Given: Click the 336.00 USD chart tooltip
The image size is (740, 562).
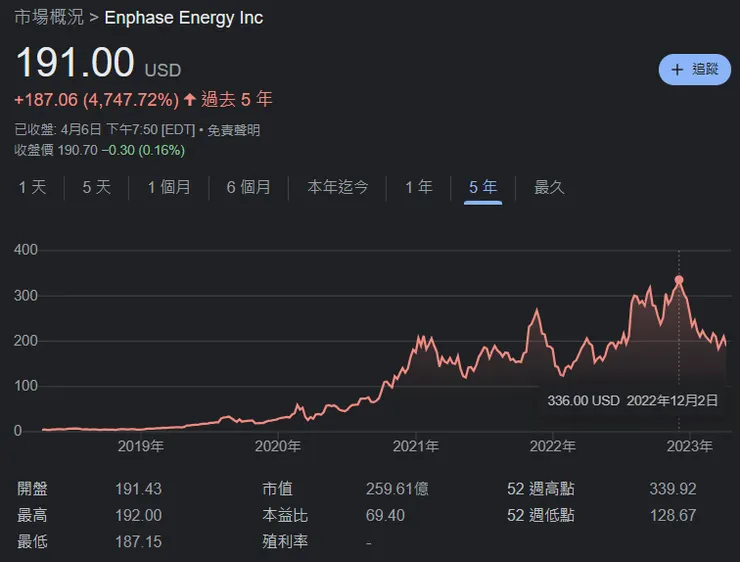Looking at the screenshot, I should pyautogui.click(x=632, y=401).
